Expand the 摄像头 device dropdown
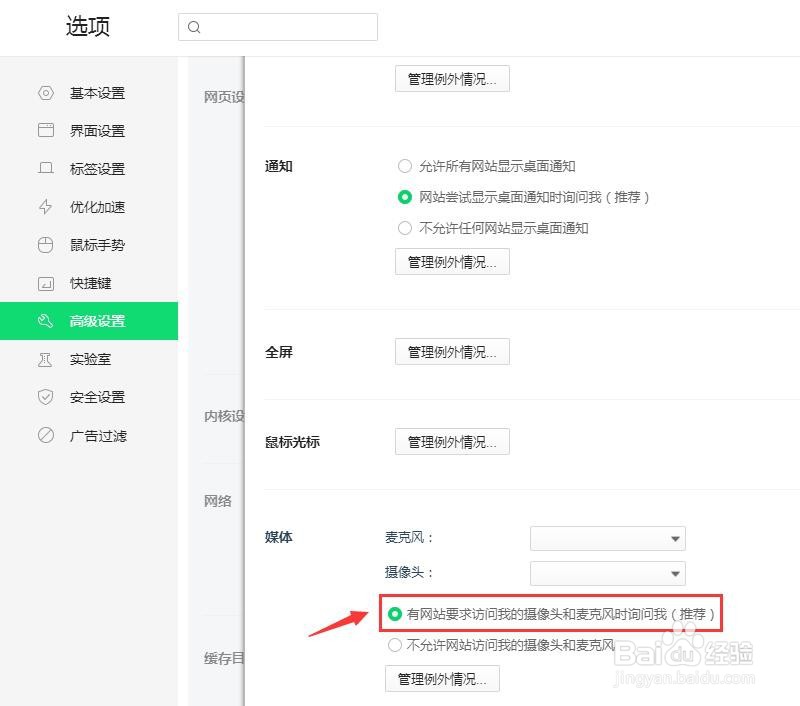The image size is (800, 706). point(607,573)
